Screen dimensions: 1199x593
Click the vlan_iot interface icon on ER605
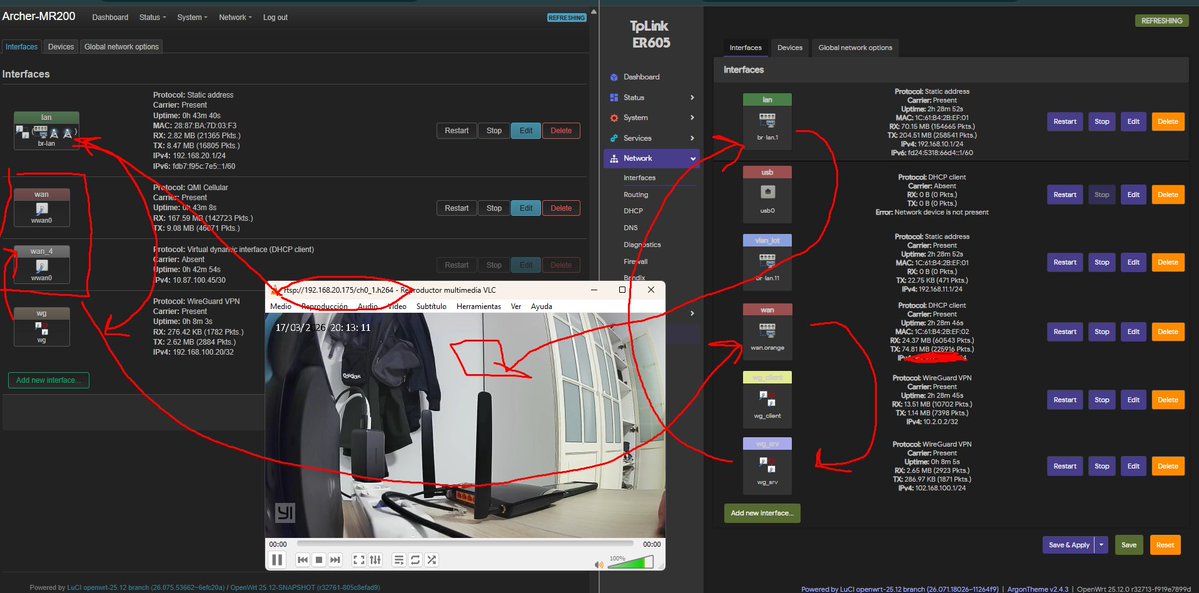(767, 263)
